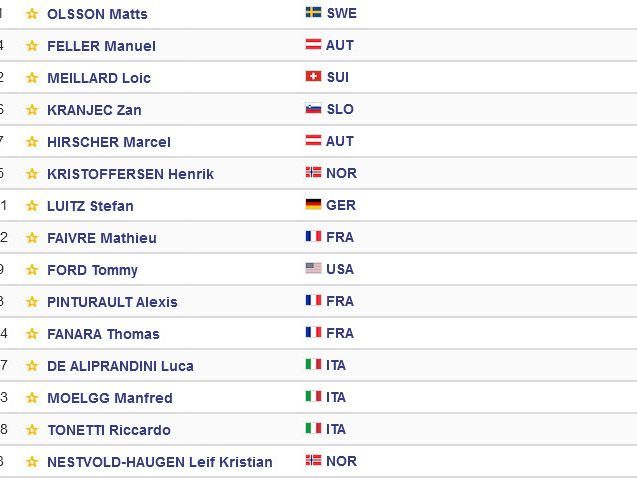Screen dimensions: 637x478
Task: Toggle favorite star for OLSSON Matts
Action: (x=32, y=14)
